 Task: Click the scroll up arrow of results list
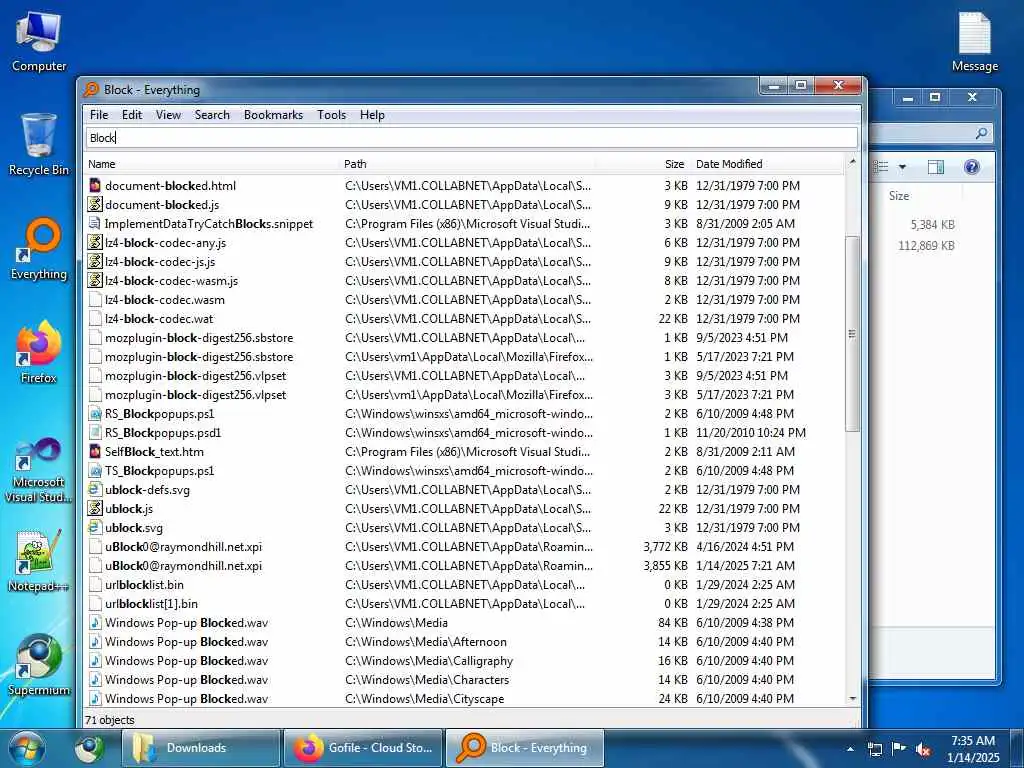coord(852,161)
